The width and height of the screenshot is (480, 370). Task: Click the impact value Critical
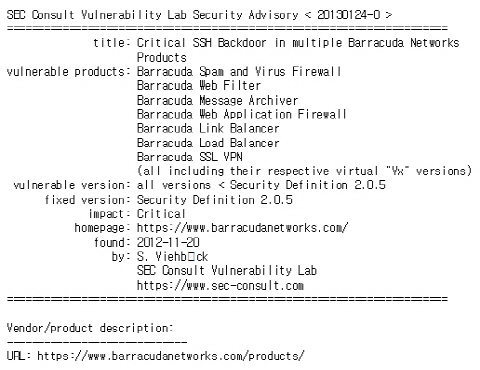click(x=161, y=214)
